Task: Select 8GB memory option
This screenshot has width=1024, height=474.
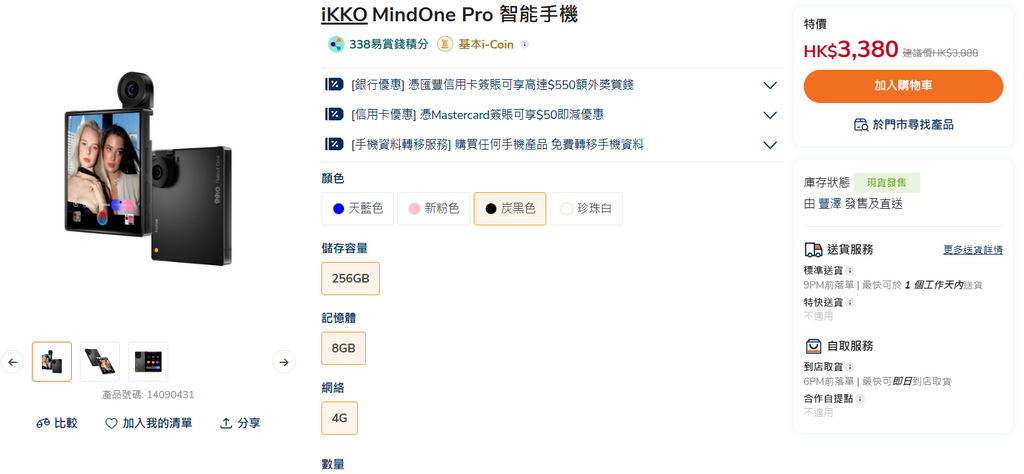Action: click(344, 348)
